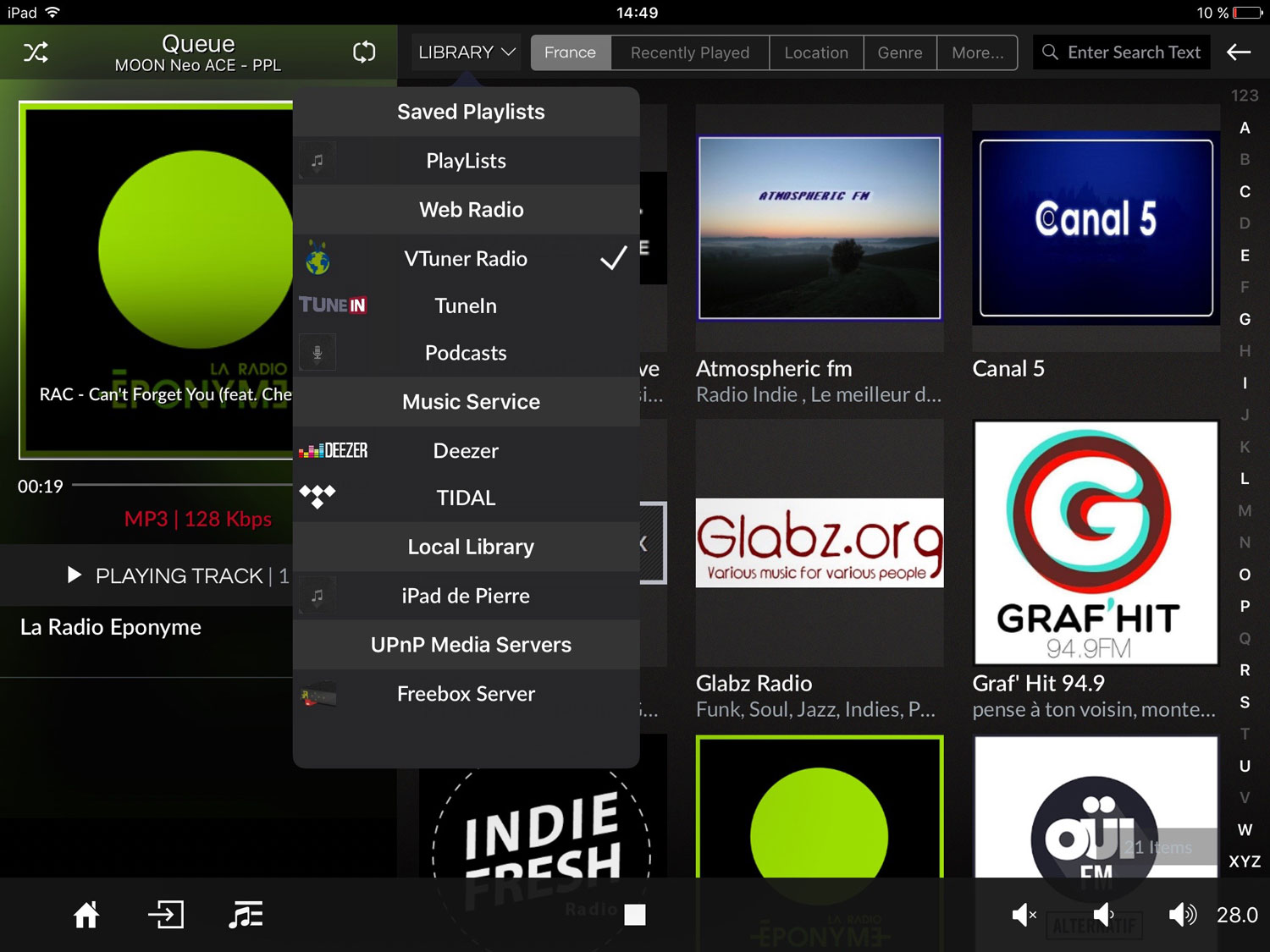The image size is (1270, 952).
Task: Go to the home screen icon
Action: pyautogui.click(x=86, y=915)
